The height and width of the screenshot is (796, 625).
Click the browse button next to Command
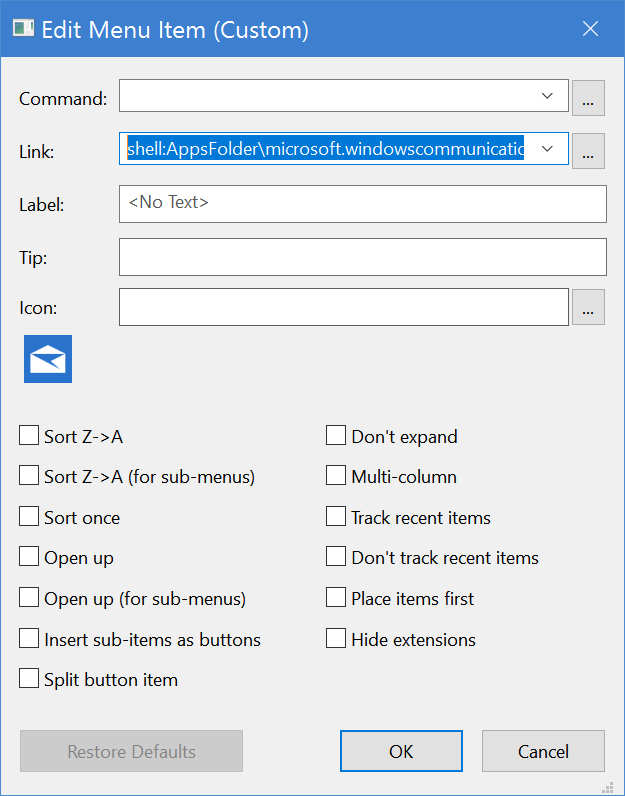tap(589, 97)
